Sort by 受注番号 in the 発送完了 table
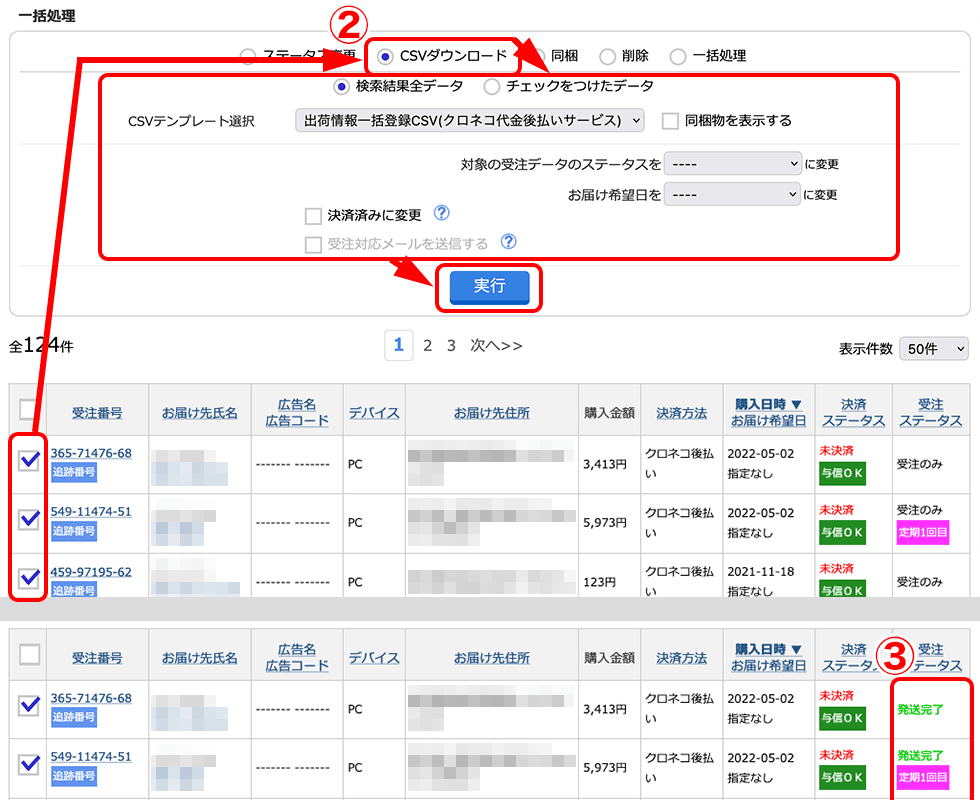The image size is (980, 800). [x=97, y=658]
